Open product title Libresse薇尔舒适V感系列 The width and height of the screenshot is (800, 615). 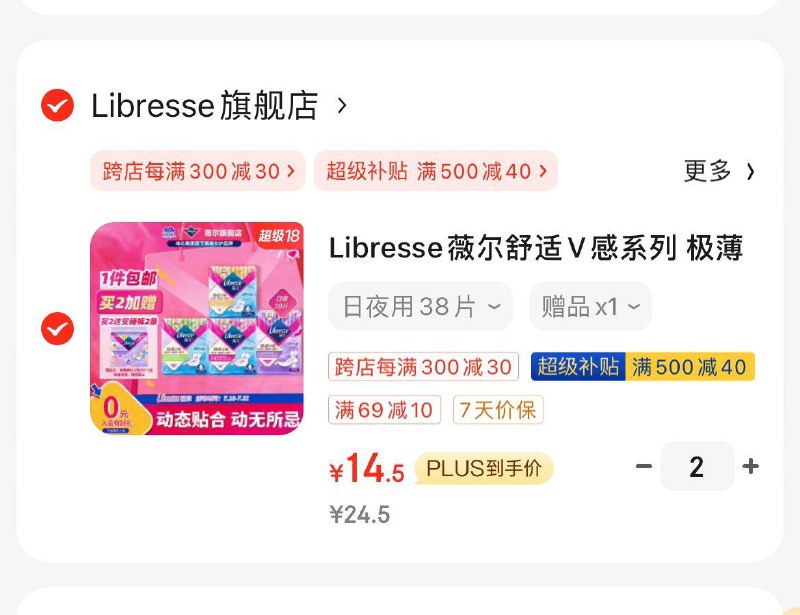(536, 249)
